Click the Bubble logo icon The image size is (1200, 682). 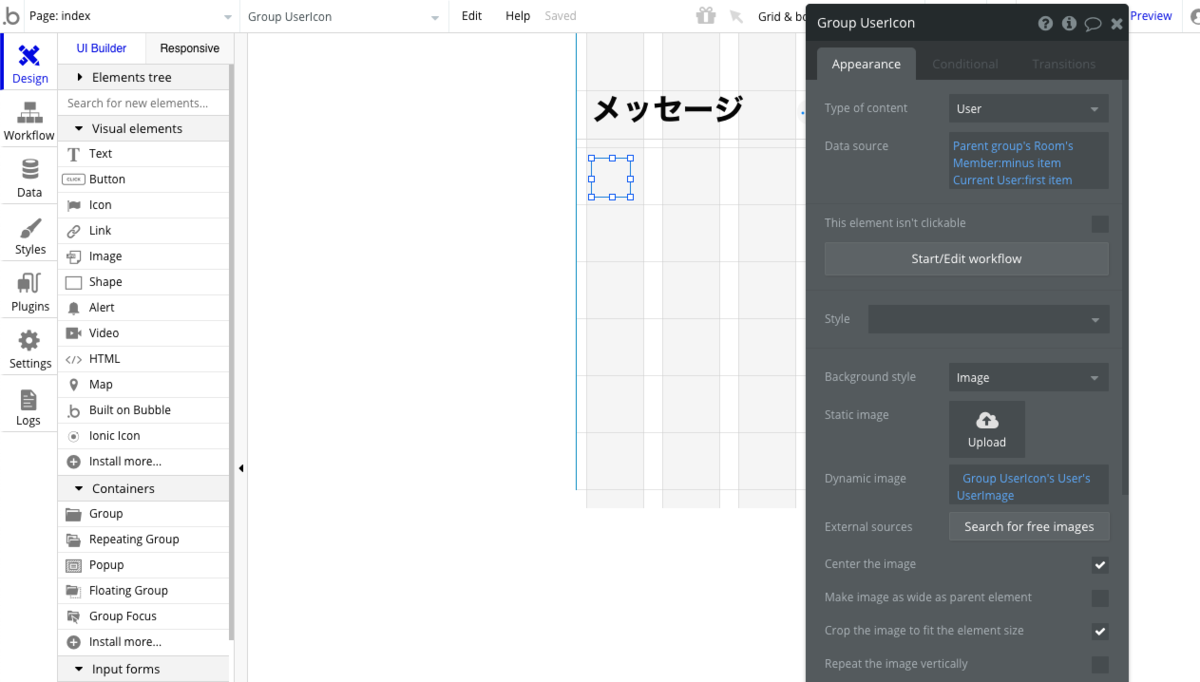12,16
